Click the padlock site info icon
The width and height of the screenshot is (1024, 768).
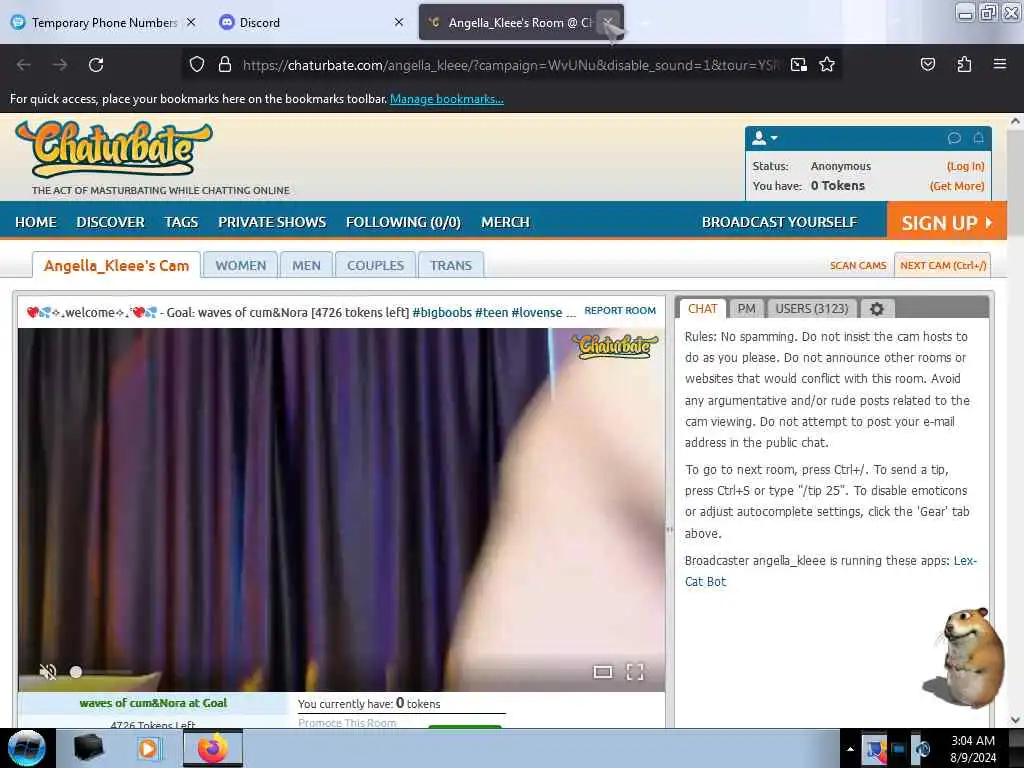click(x=225, y=65)
